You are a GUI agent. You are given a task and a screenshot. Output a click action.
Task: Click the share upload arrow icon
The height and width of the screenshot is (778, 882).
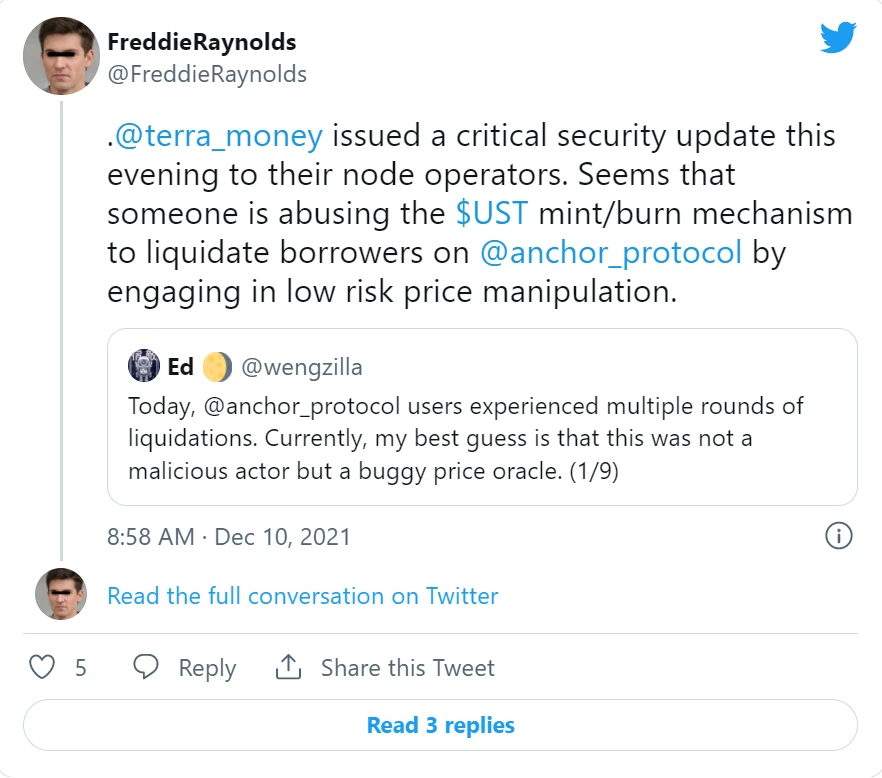click(x=288, y=667)
